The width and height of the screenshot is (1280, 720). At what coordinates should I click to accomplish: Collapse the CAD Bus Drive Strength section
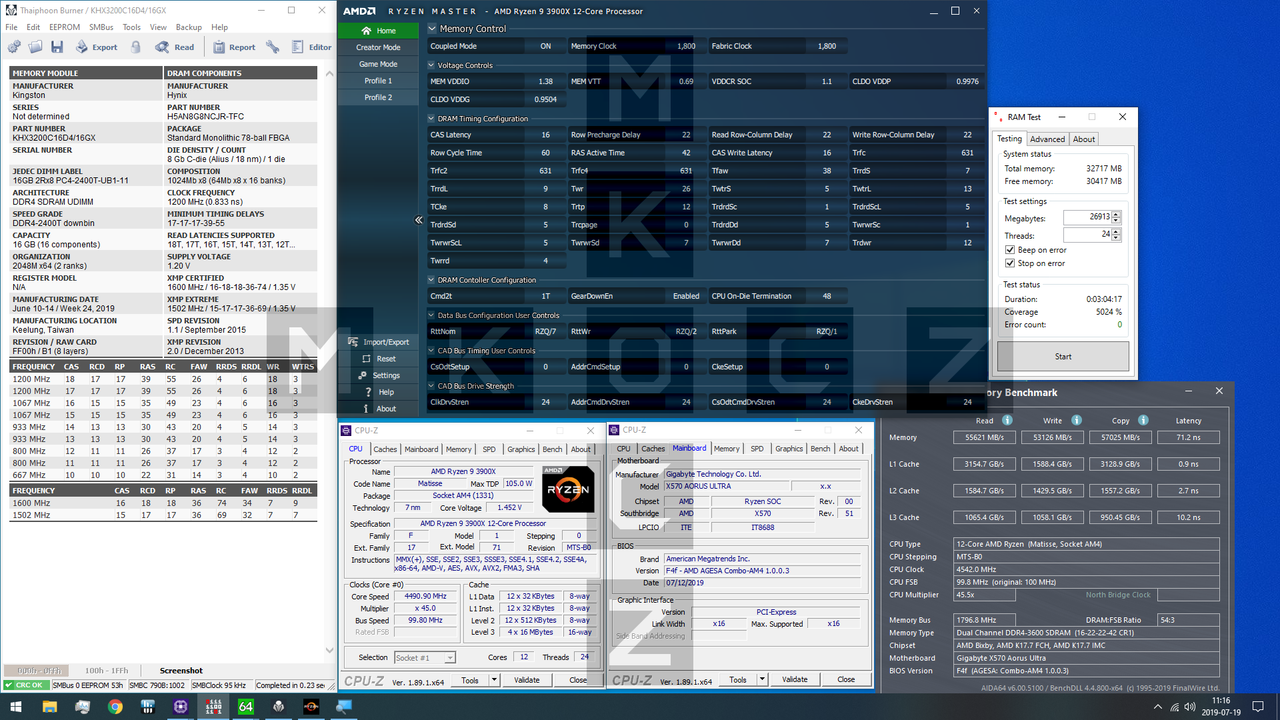pyautogui.click(x=432, y=386)
